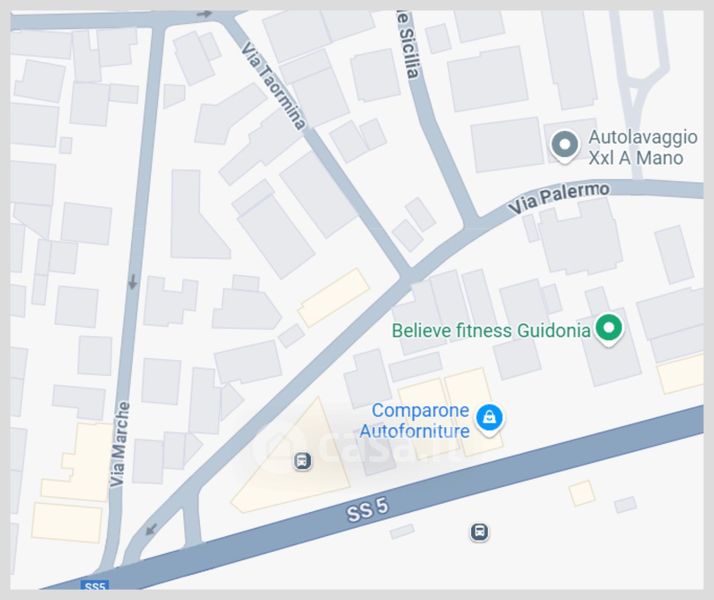Click the diagonal arrow near the SS 5 junction
Image resolution: width=714 pixels, height=600 pixels.
(x=151, y=529)
